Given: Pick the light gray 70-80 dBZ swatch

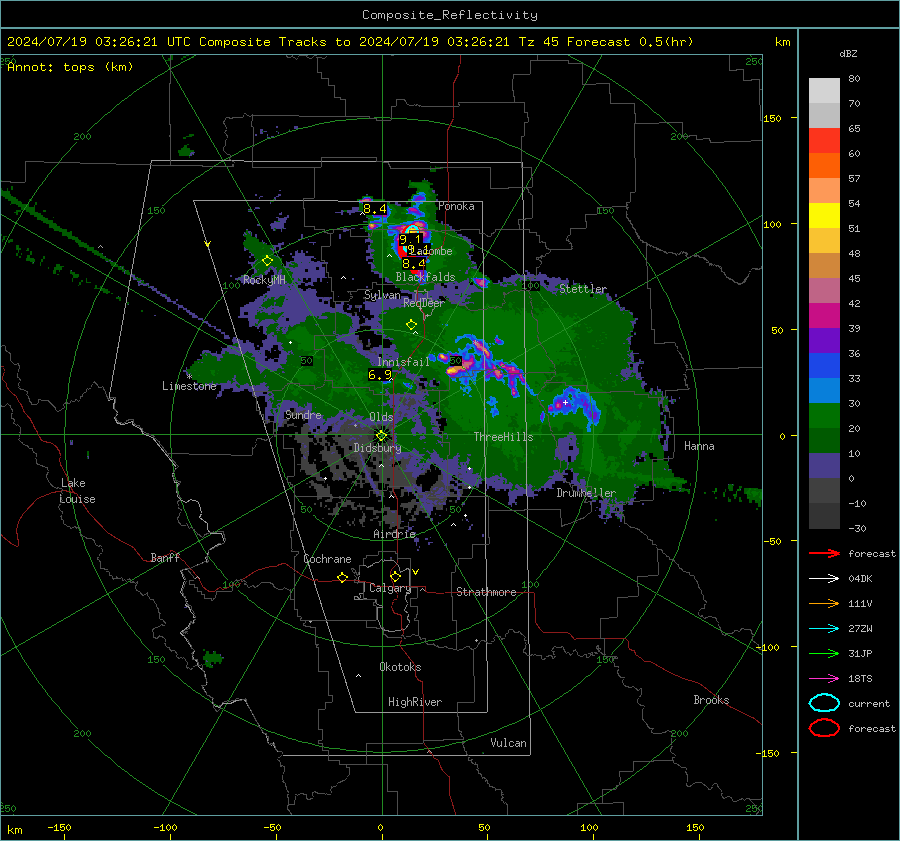Looking at the screenshot, I should [x=824, y=91].
